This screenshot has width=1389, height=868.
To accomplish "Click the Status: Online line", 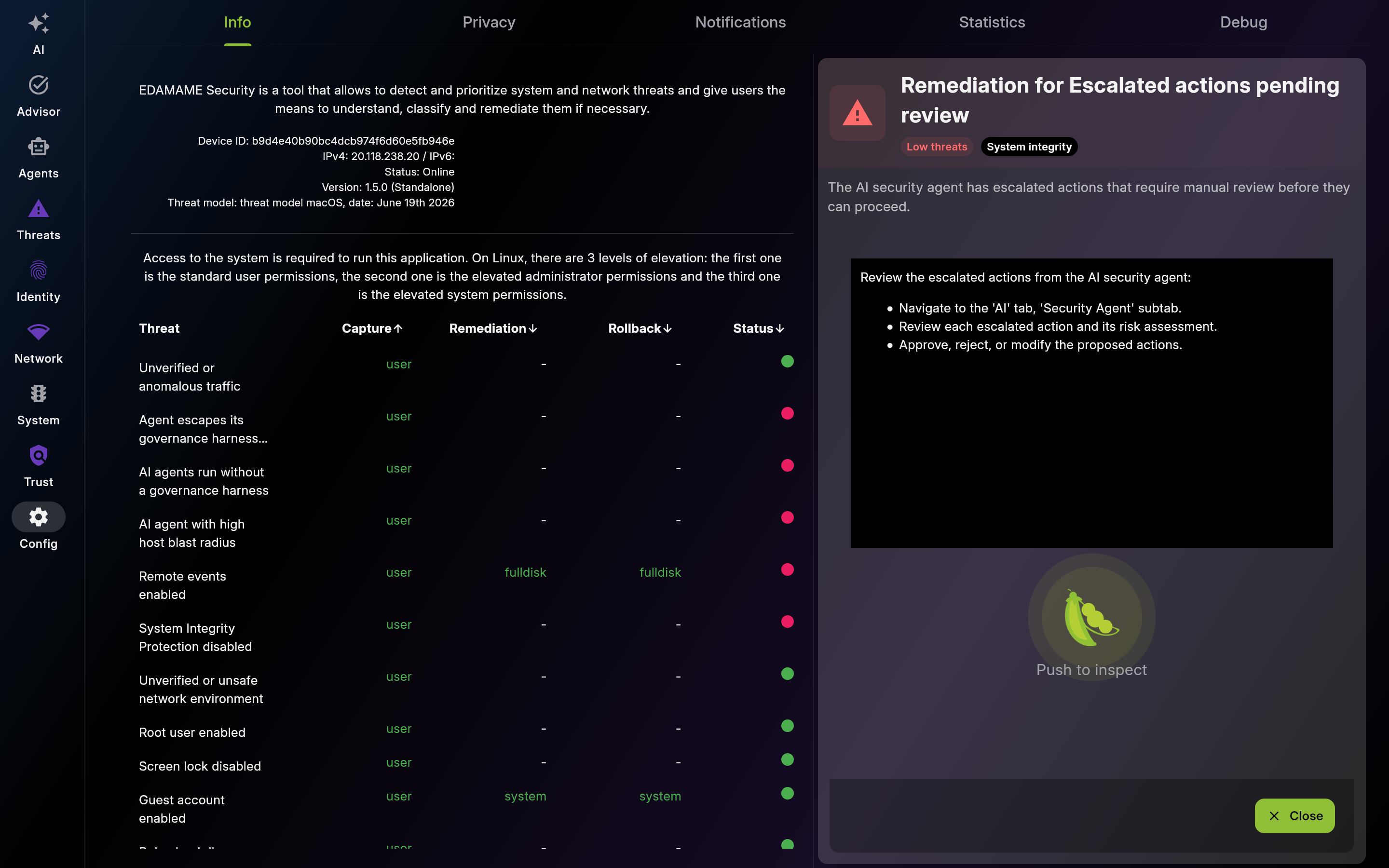I will (420, 172).
